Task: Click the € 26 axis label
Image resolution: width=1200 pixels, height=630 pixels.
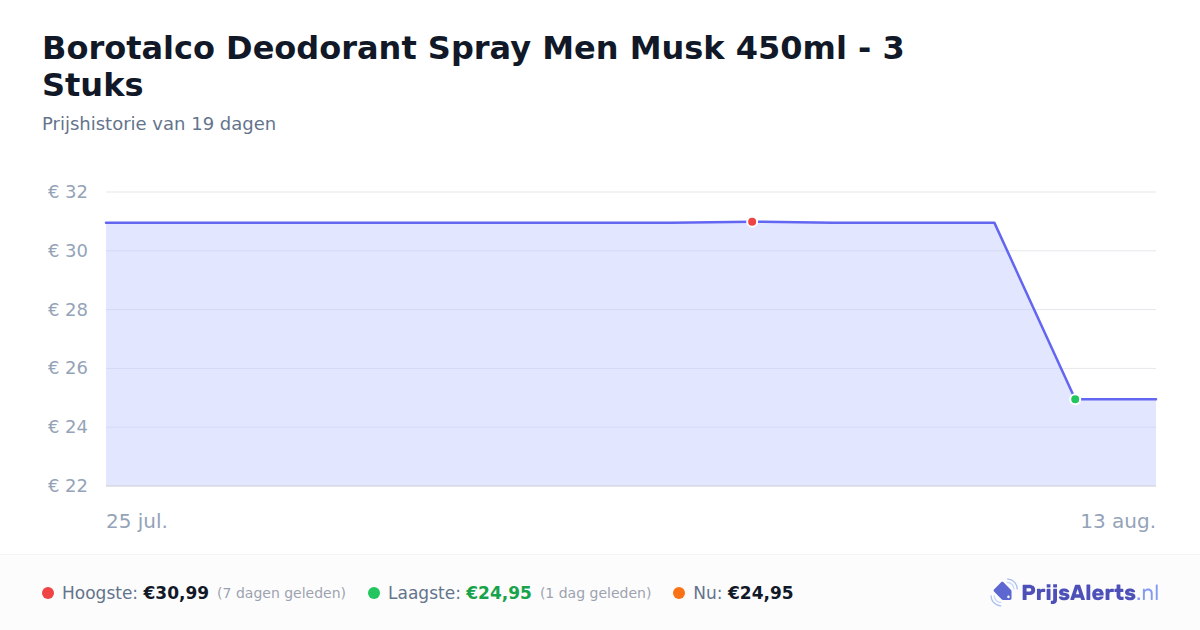Action: (68, 368)
